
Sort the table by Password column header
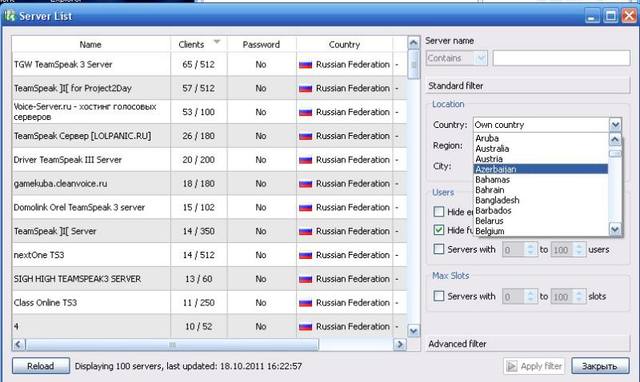[262, 44]
